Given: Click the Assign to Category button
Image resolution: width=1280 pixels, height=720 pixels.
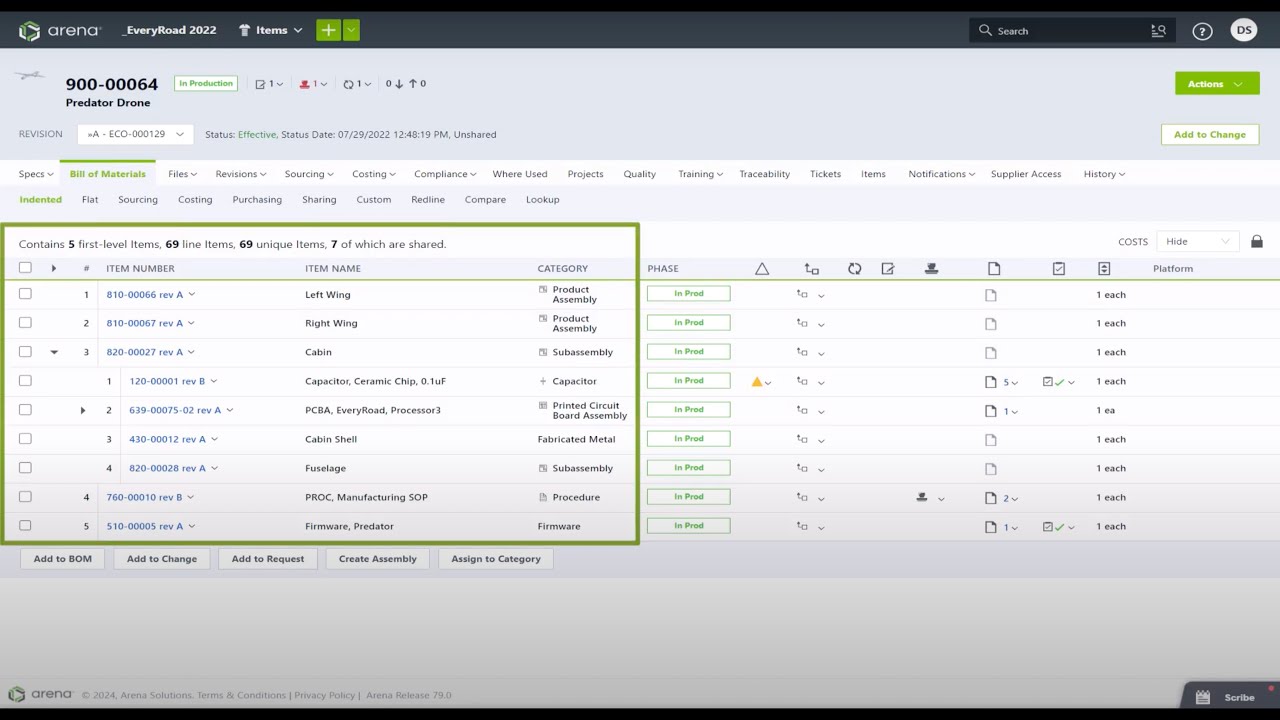Looking at the screenshot, I should pyautogui.click(x=496, y=559).
